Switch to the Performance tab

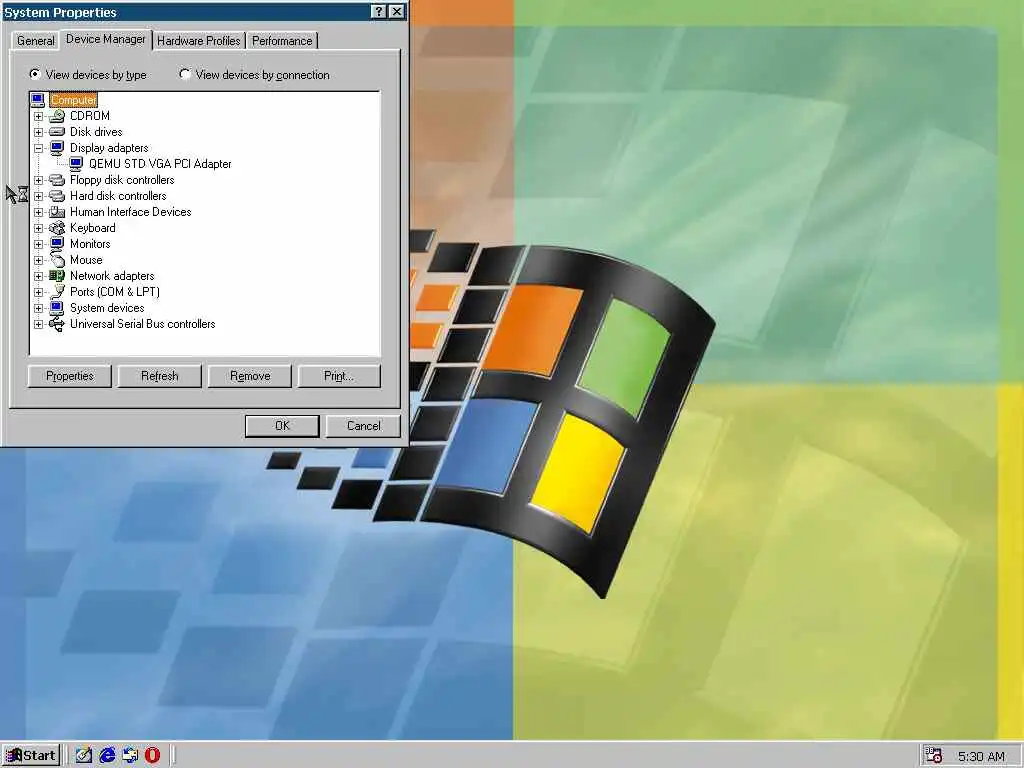pos(282,40)
